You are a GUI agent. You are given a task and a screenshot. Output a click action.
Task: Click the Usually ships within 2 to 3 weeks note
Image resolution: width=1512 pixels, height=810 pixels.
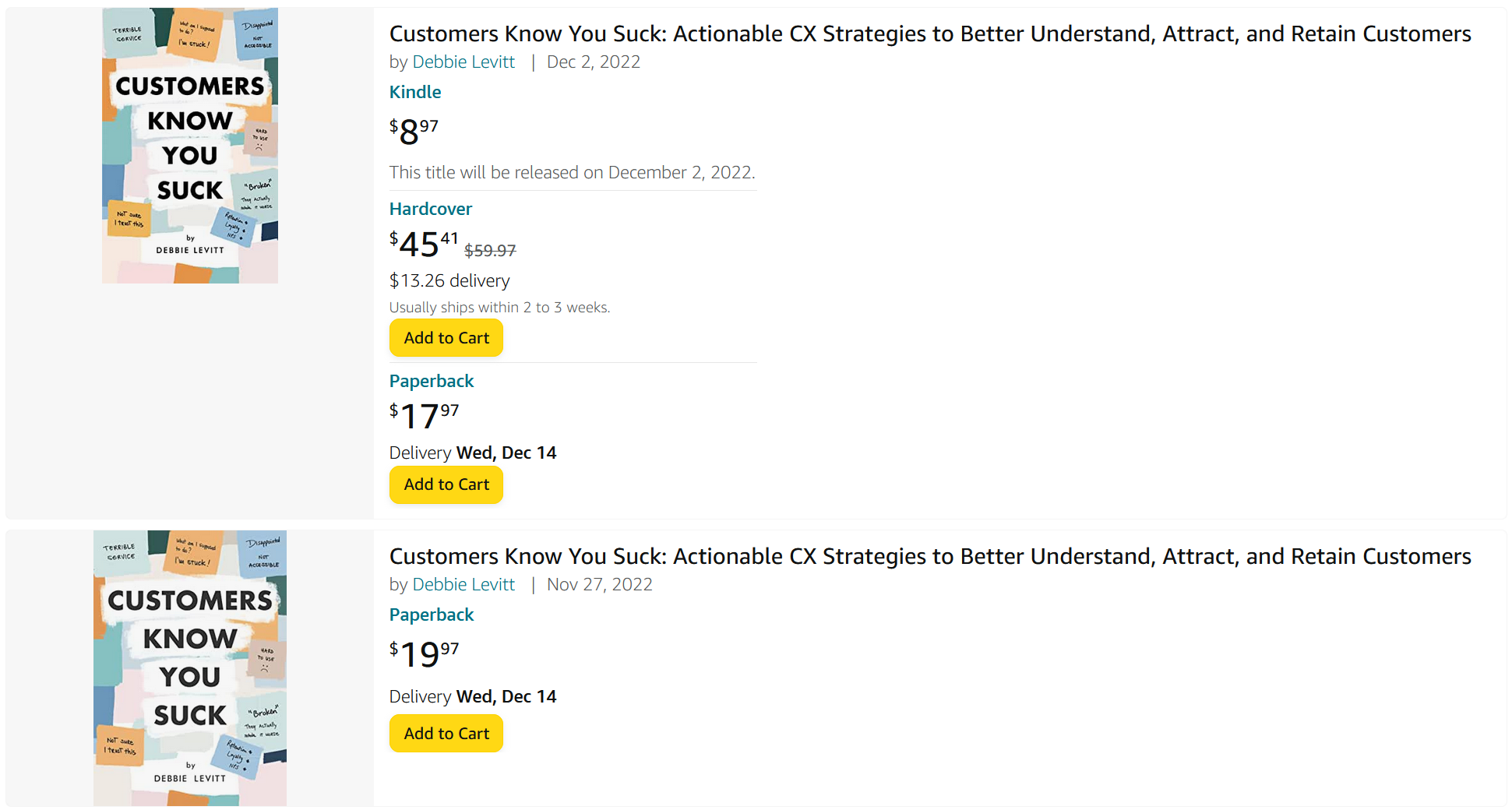(499, 308)
